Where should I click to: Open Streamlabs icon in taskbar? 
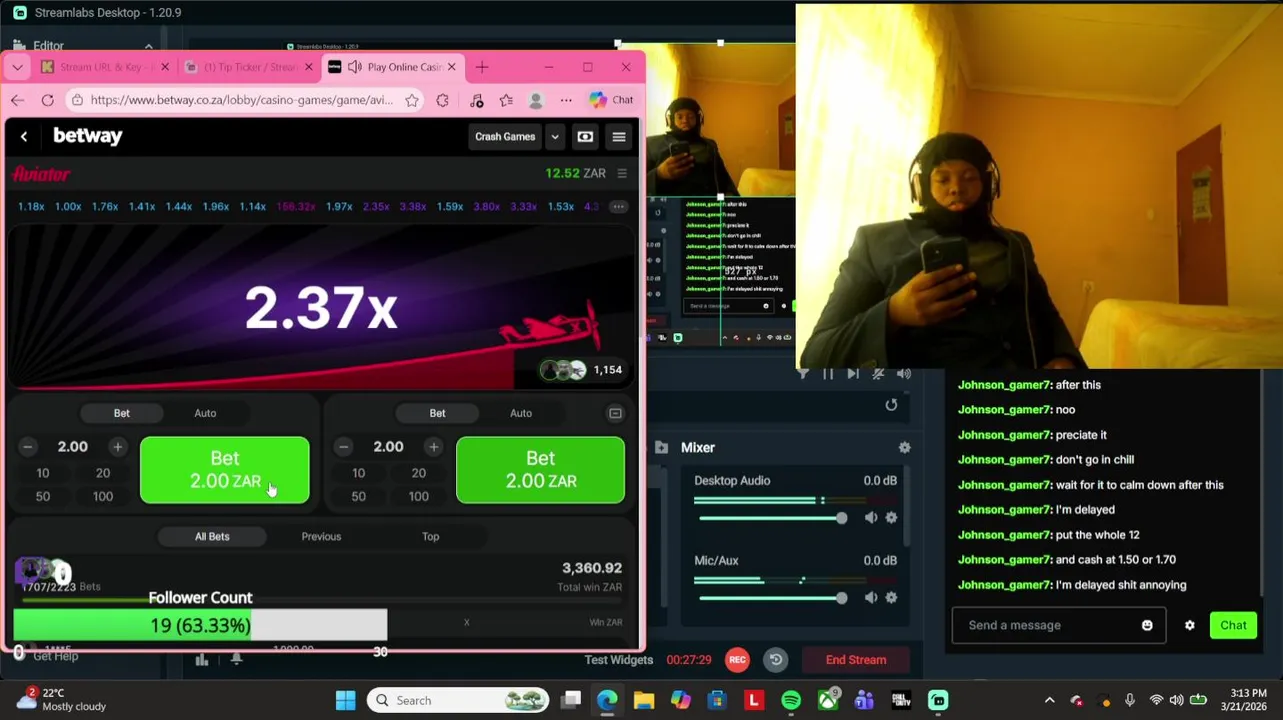[938, 700]
